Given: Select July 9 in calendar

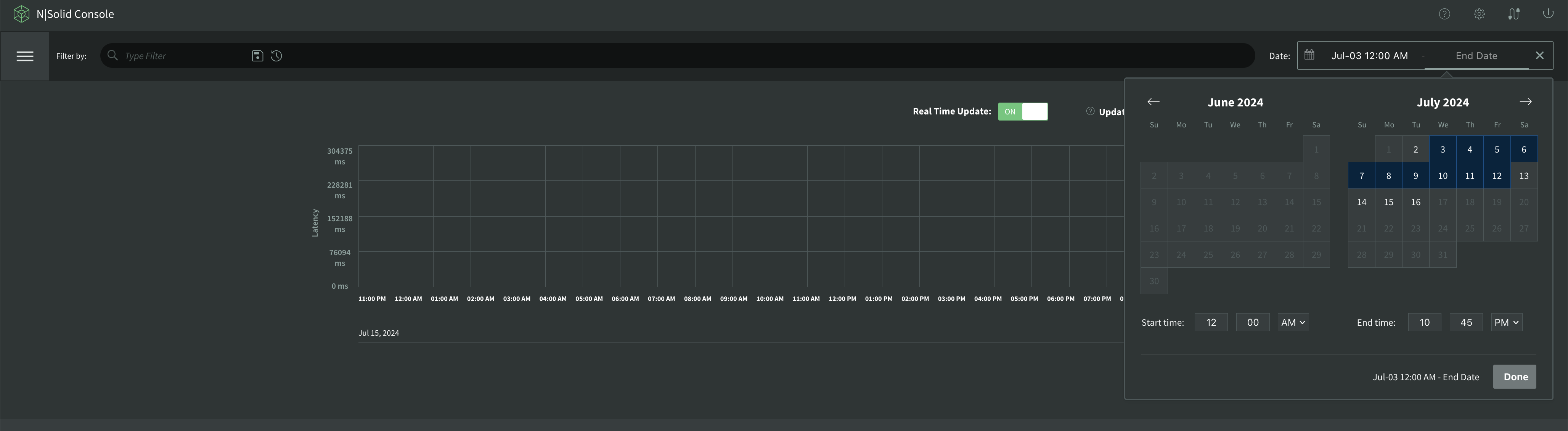Looking at the screenshot, I should [x=1416, y=175].
